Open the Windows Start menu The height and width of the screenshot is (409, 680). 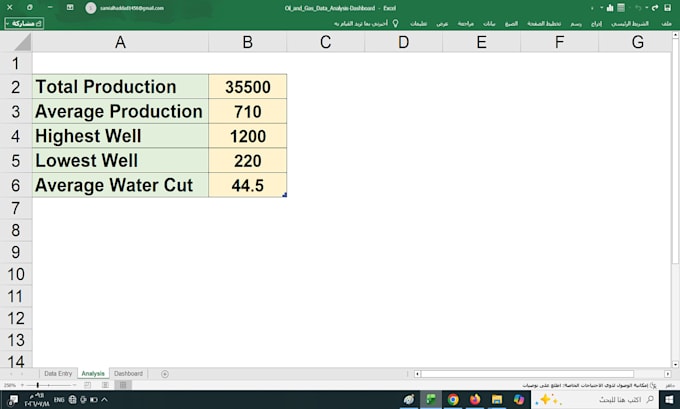[x=669, y=399]
